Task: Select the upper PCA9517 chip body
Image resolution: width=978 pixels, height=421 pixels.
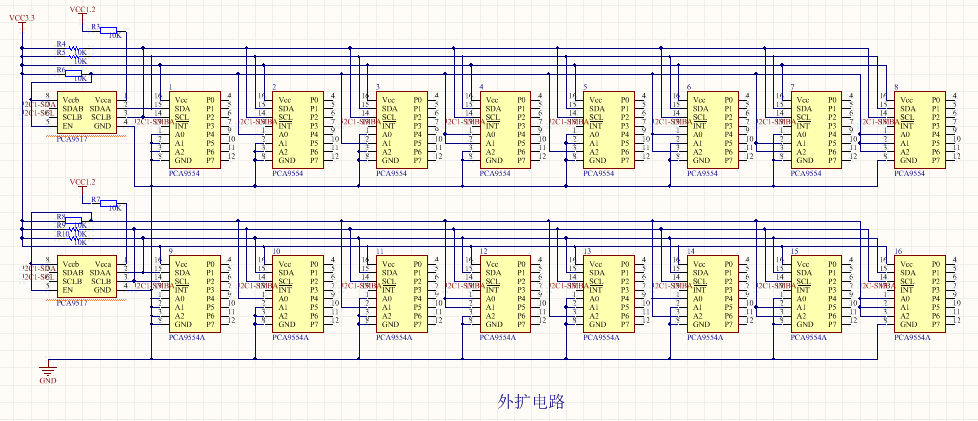Action: tap(86, 113)
